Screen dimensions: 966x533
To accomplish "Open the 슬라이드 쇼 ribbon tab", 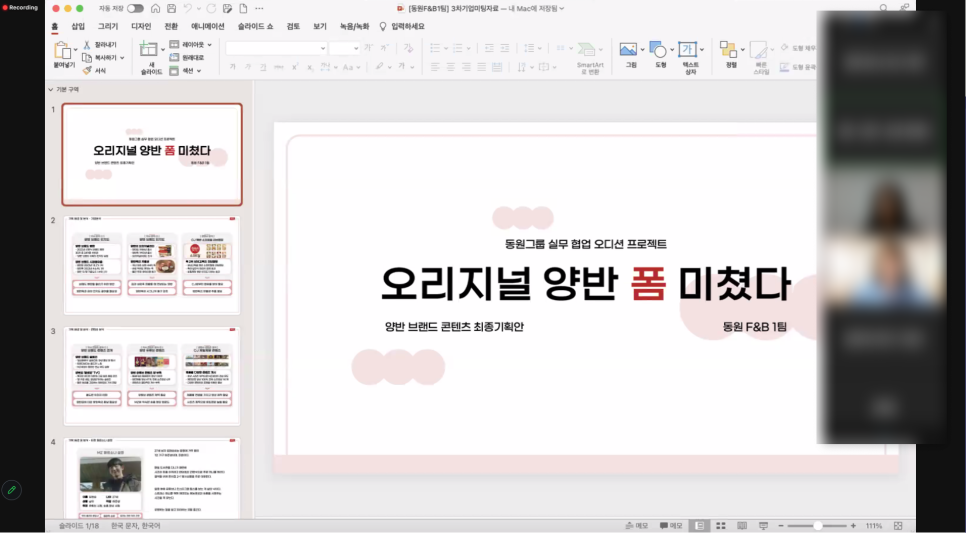I will (x=255, y=26).
